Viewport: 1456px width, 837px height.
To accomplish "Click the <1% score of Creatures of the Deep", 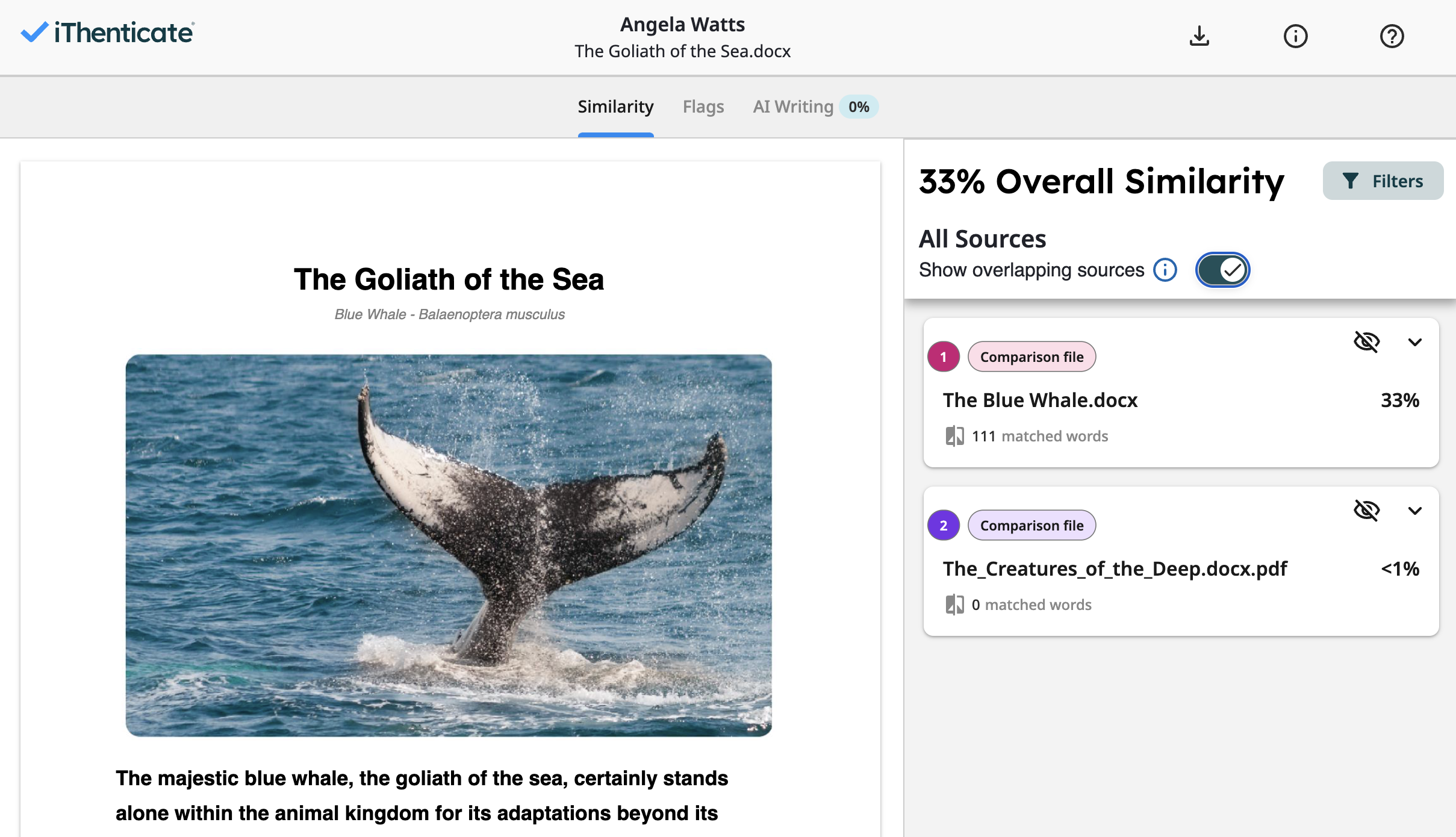I will point(1400,568).
